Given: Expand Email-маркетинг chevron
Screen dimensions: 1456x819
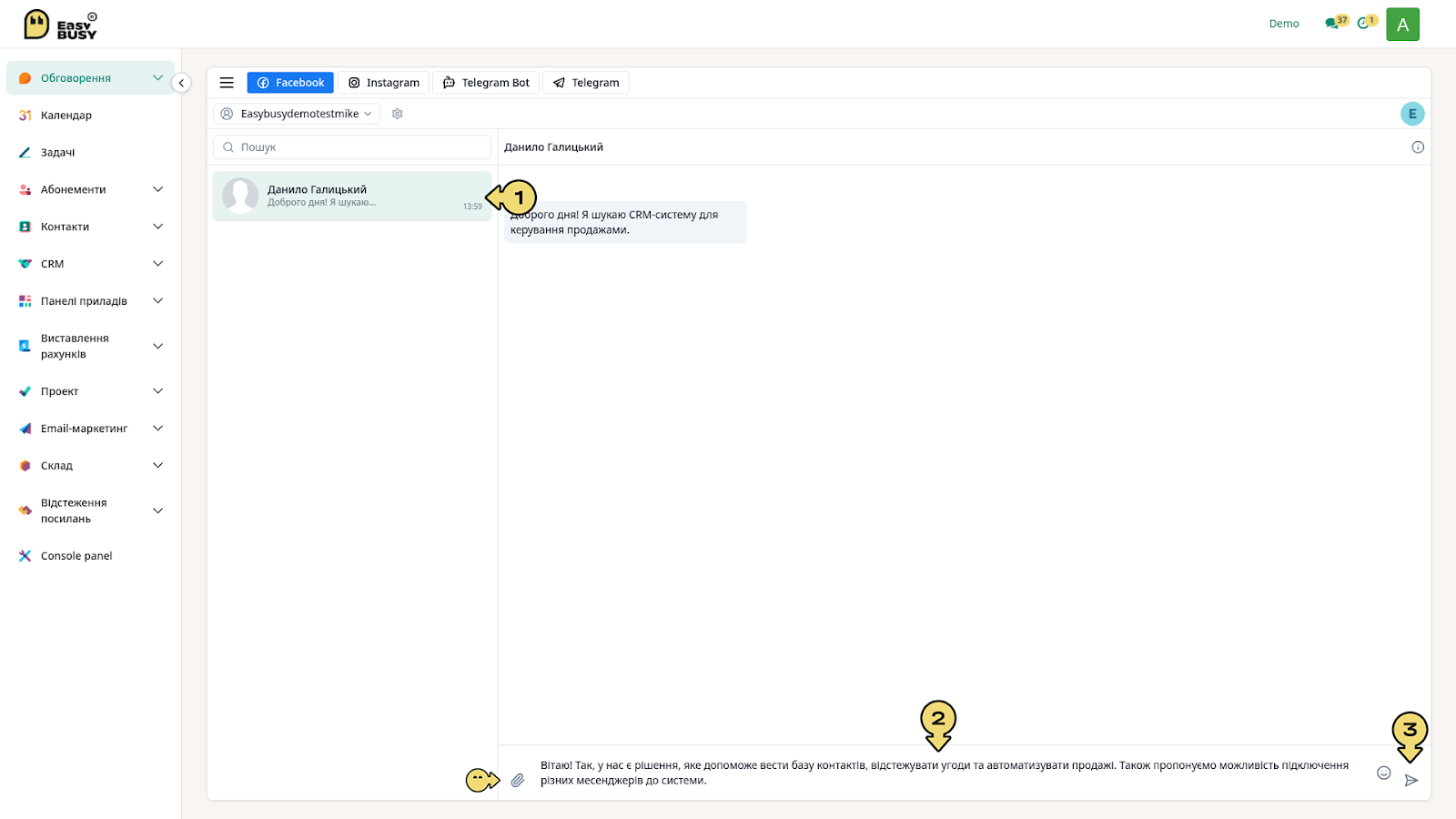Looking at the screenshot, I should 157,429.
